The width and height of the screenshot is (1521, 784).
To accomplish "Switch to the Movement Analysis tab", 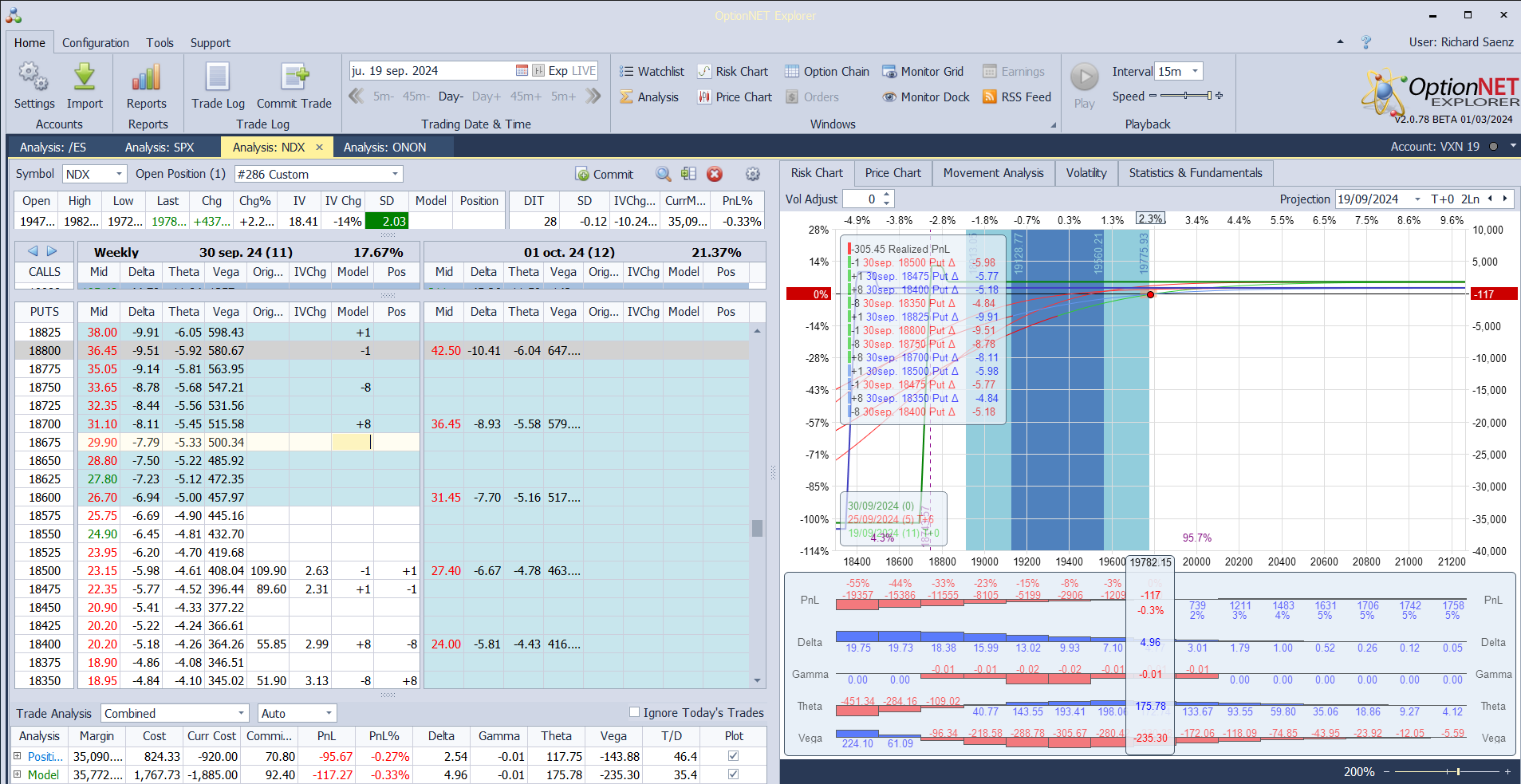I will pyautogui.click(x=993, y=173).
